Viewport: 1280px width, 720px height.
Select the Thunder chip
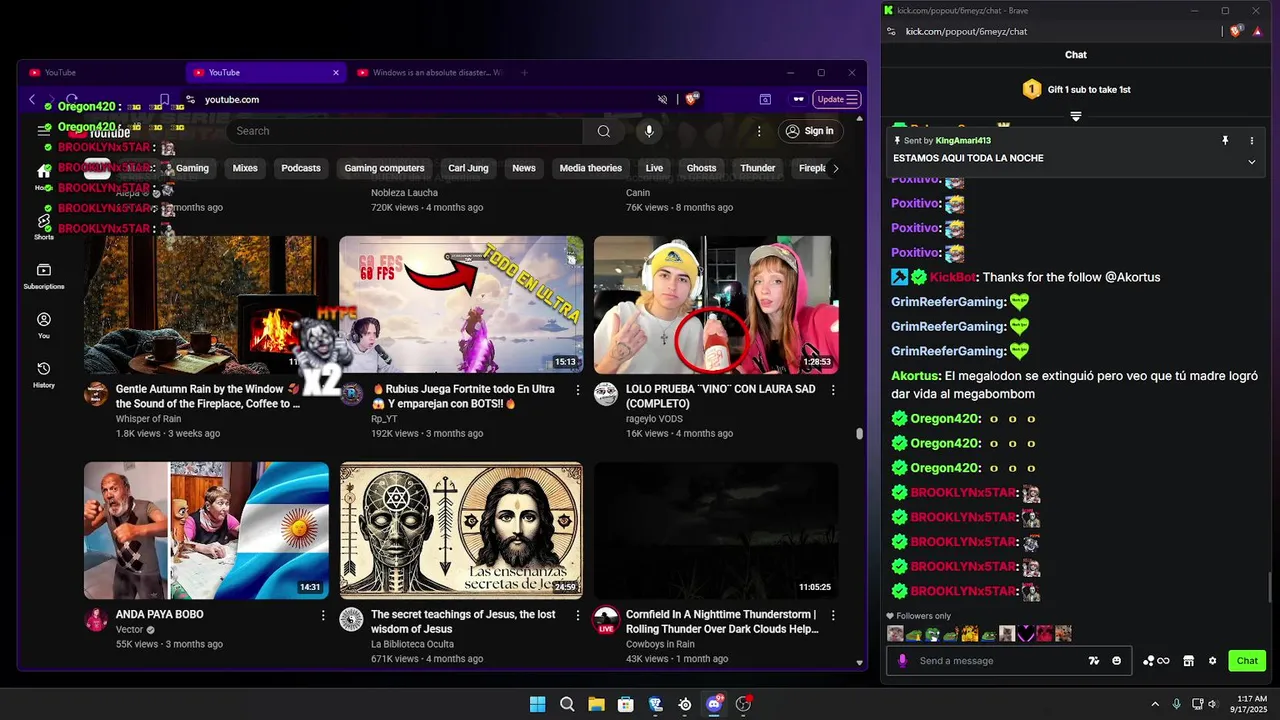tap(758, 168)
